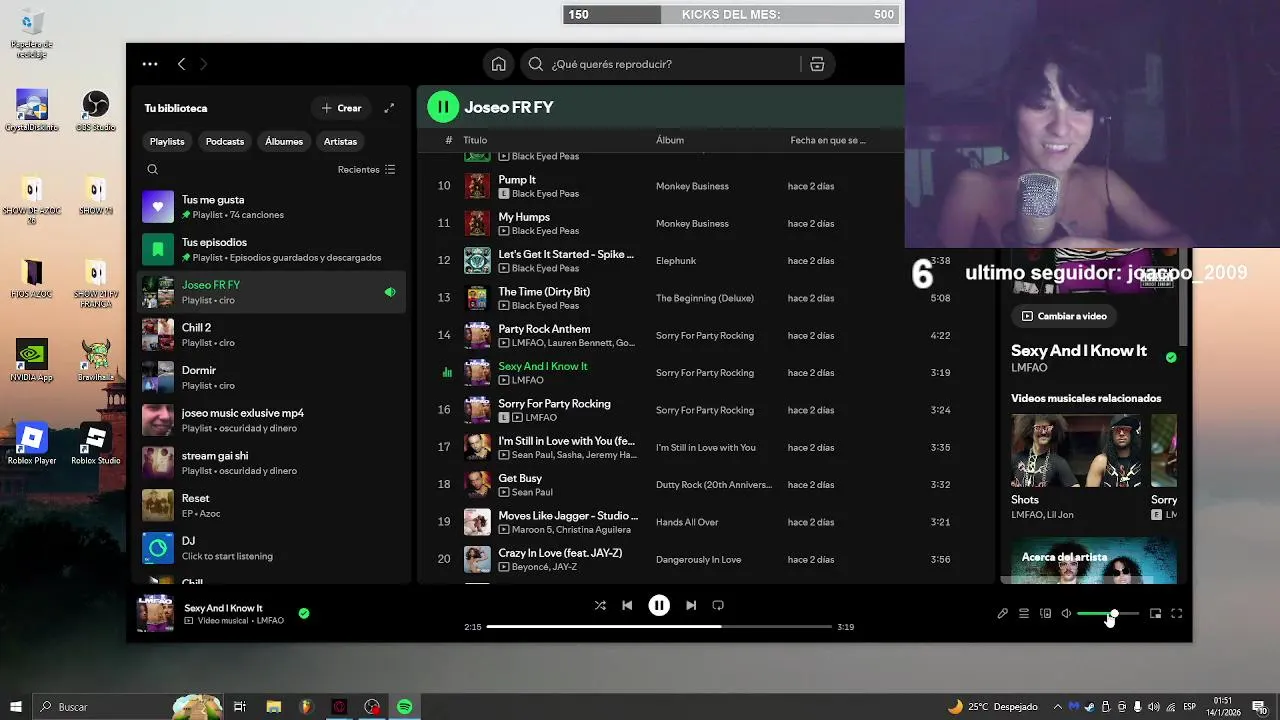
Task: Filter the library by Álbumes
Action: tap(284, 141)
